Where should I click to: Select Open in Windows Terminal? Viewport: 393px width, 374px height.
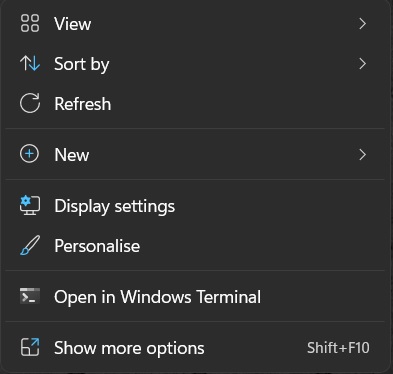157,297
